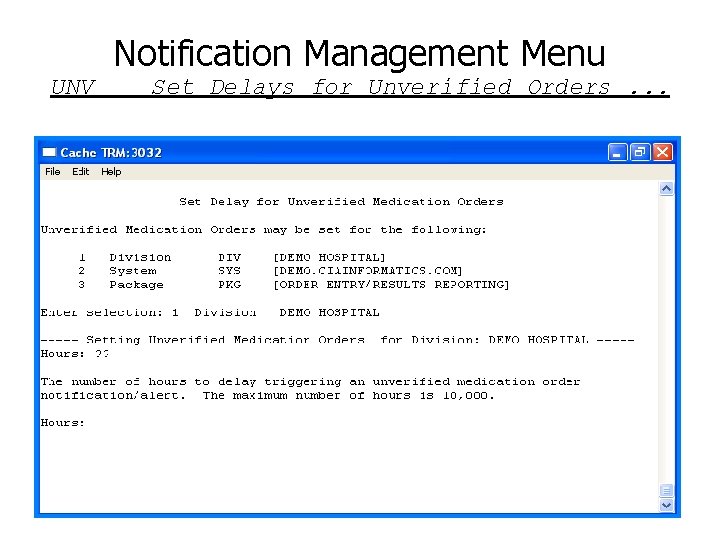Screen dimensions: 720x540
Task: Click [ORDER ENTRY/RESULTS REPORTING] text
Action: pos(391,285)
